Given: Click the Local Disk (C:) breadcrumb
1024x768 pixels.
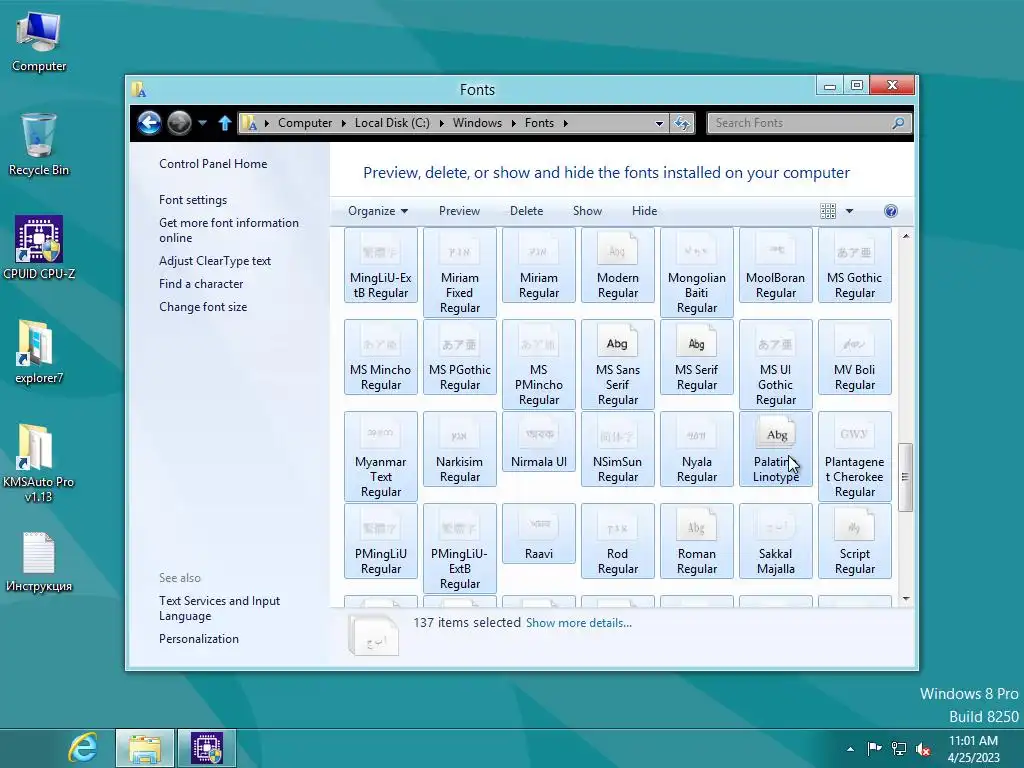Looking at the screenshot, I should pyautogui.click(x=392, y=123).
